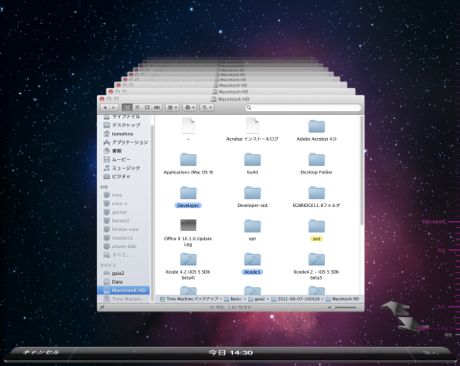Click the file list vertical scrollbar

pyautogui.click(x=362, y=171)
